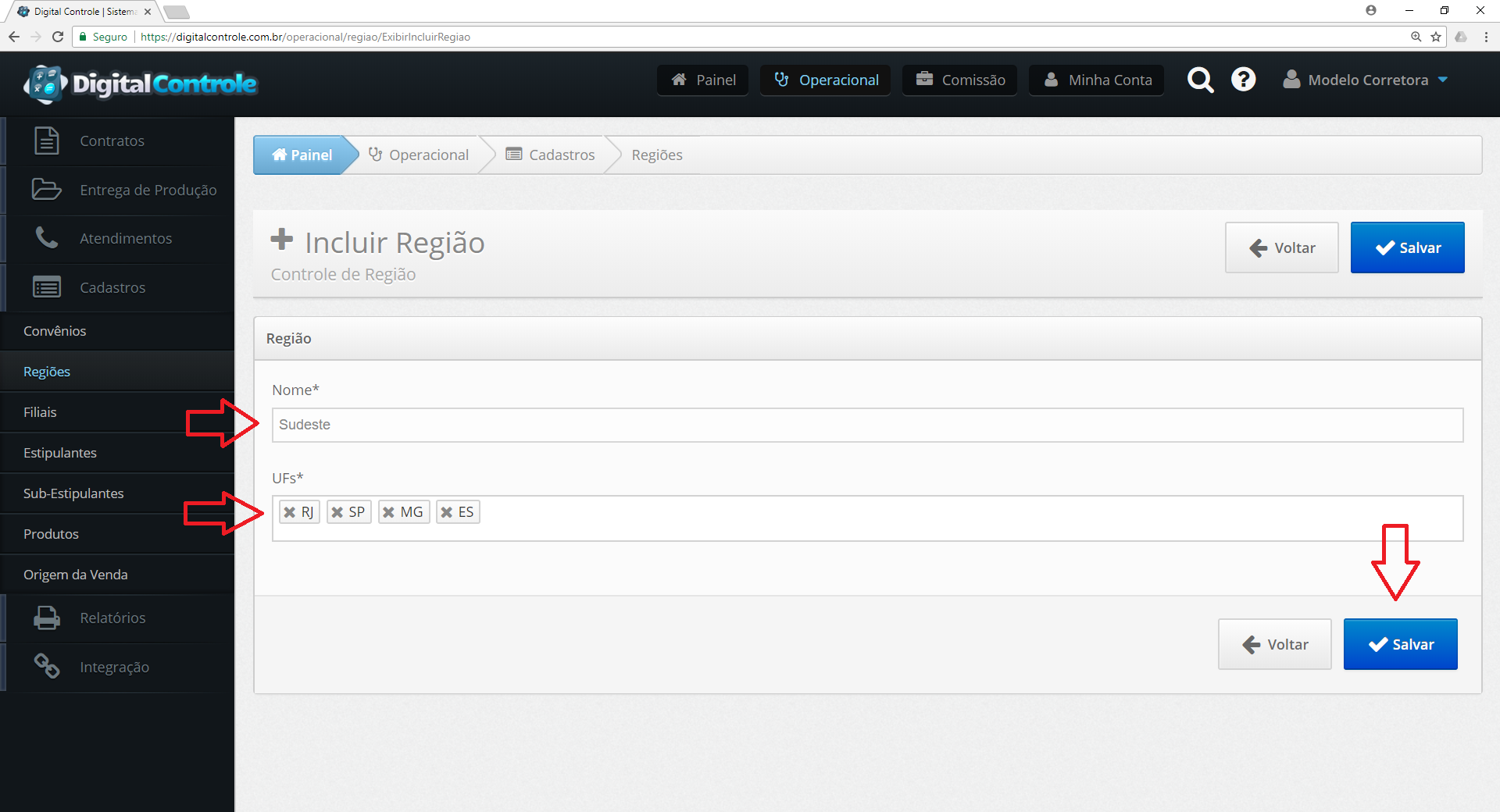The width and height of the screenshot is (1500, 812).
Task: Open Origem da Venda in sidebar submenu
Action: tap(117, 575)
